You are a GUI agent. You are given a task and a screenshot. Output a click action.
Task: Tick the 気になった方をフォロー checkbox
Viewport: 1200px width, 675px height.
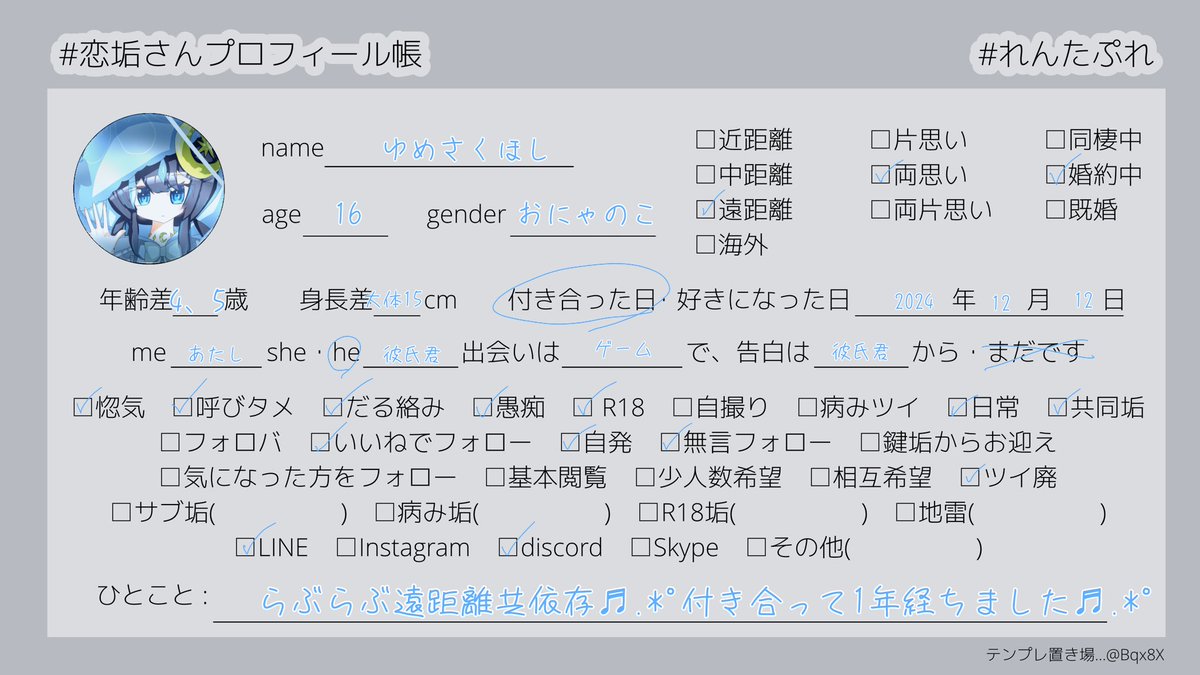170,477
